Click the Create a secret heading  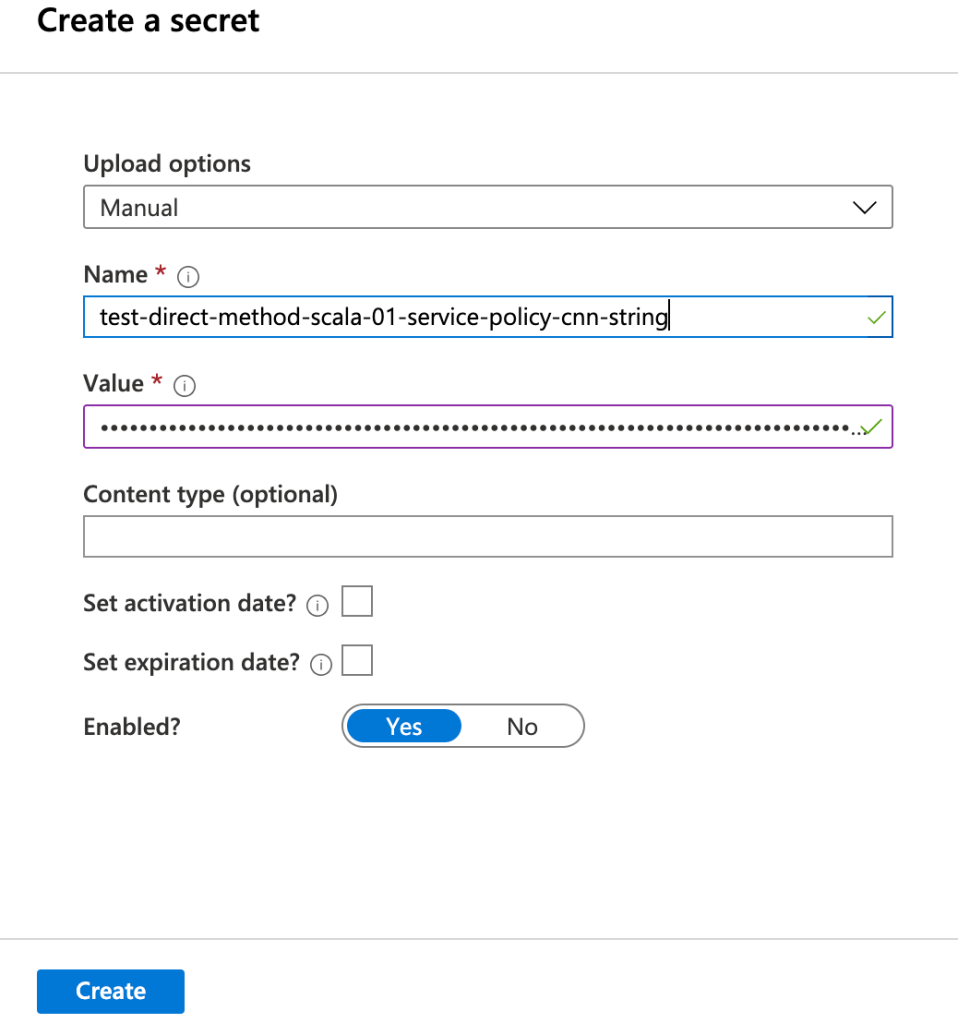(x=148, y=22)
